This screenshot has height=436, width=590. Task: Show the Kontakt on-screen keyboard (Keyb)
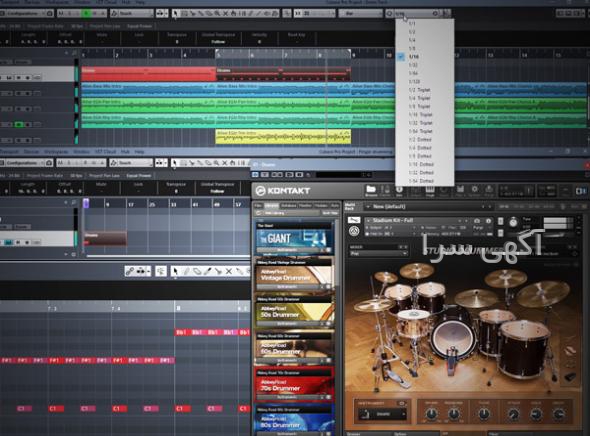tap(430, 190)
